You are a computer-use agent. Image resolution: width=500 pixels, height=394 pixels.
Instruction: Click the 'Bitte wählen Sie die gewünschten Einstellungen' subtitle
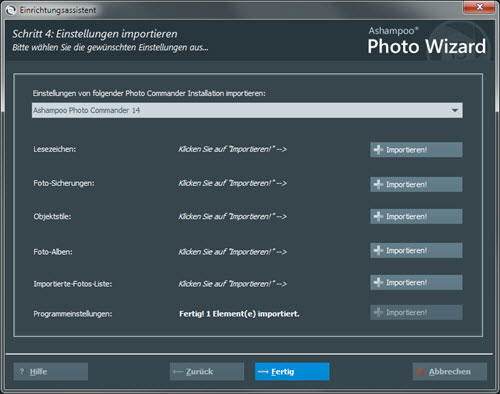[x=110, y=48]
